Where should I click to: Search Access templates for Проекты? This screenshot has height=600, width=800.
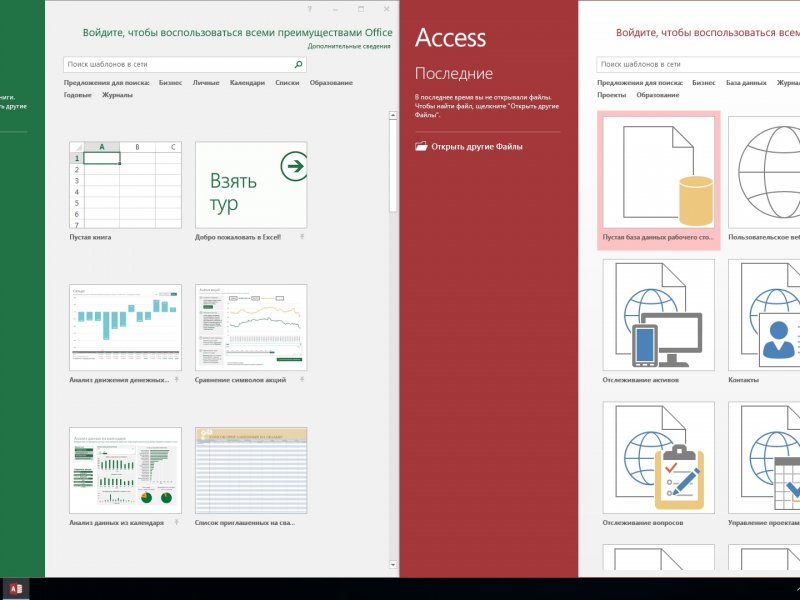pyautogui.click(x=611, y=95)
